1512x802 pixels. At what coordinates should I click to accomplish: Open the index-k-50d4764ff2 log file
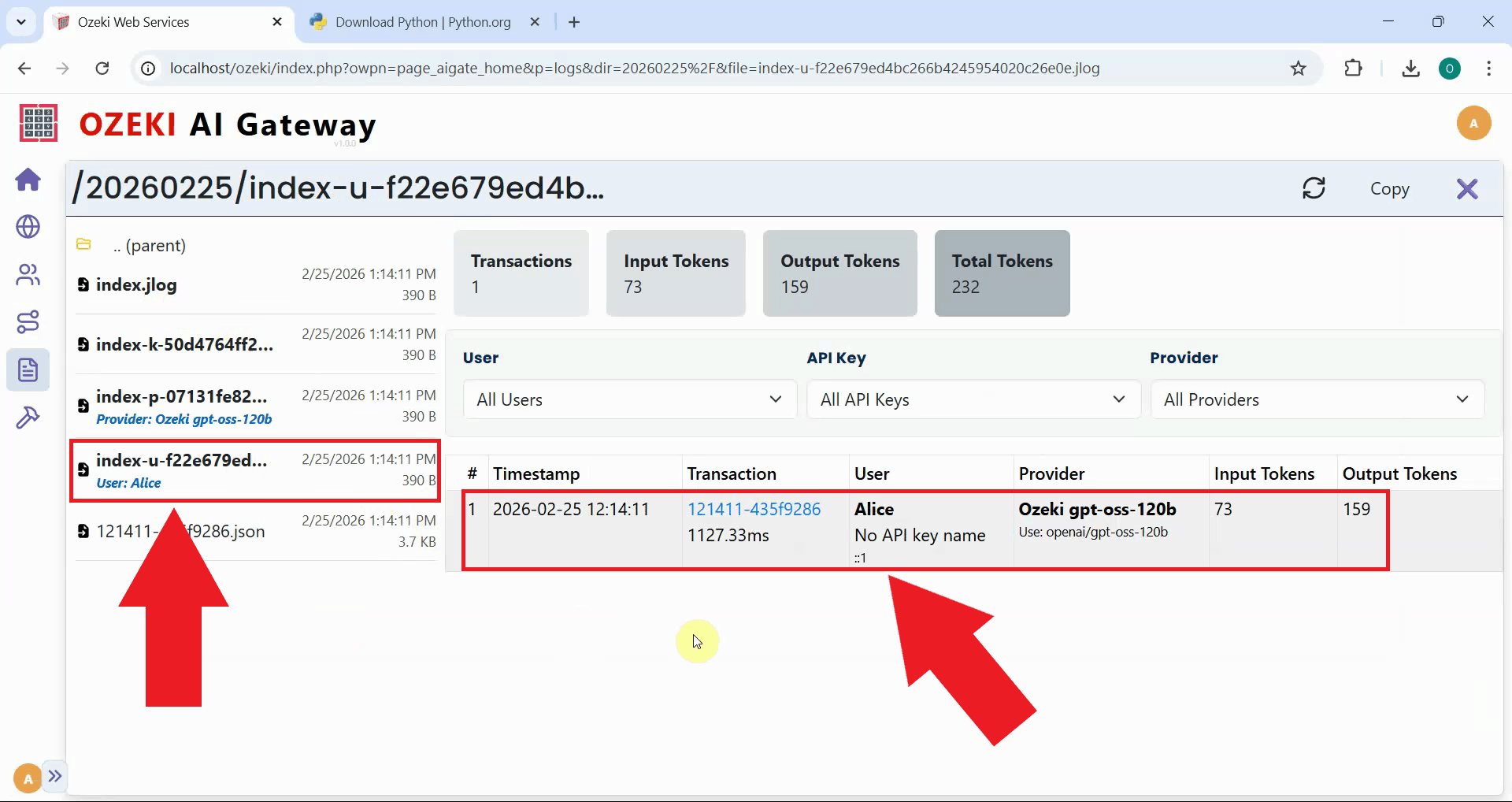pyautogui.click(x=183, y=344)
